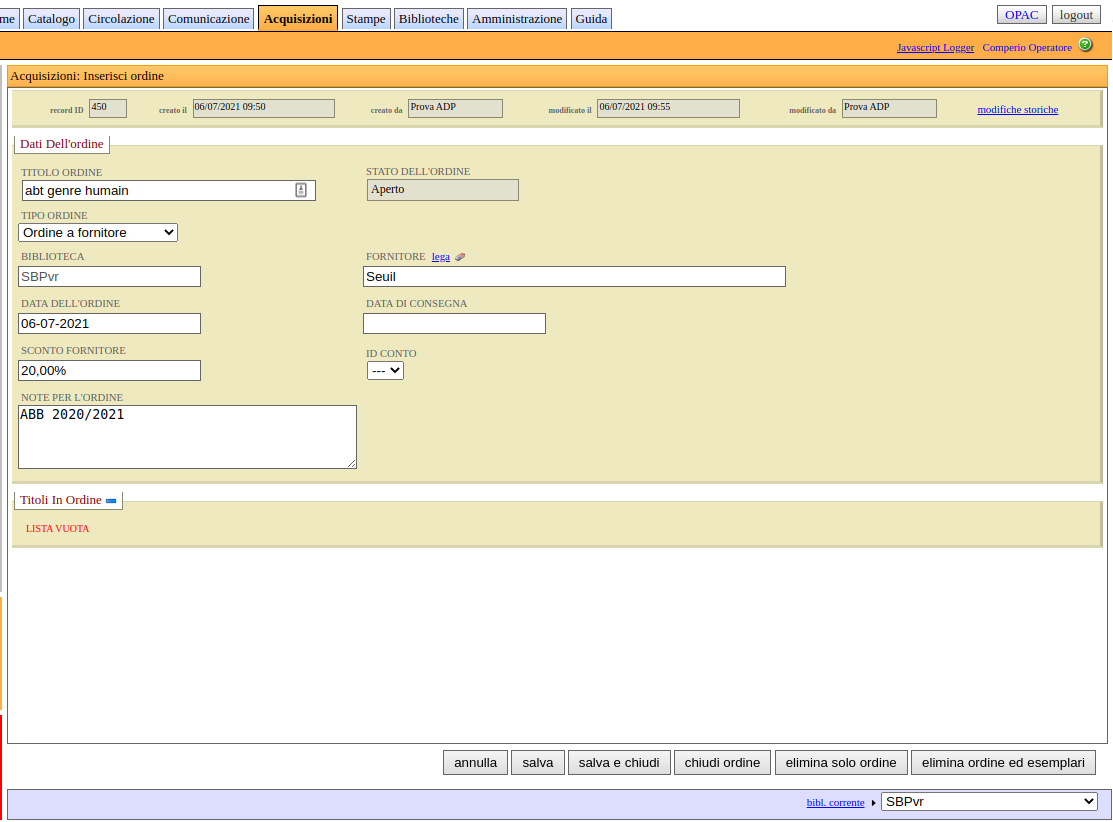The width and height of the screenshot is (1113, 822).
Task: Open the modifiche storiche link
Action: pos(1017,110)
